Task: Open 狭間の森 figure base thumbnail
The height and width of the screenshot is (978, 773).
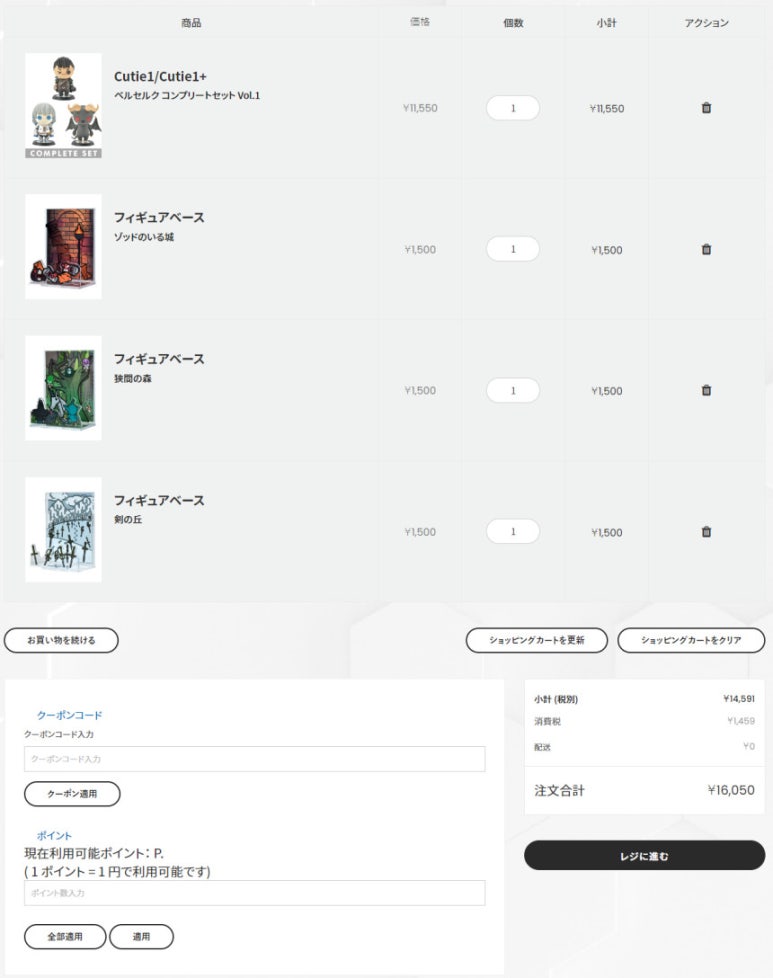Action: tap(63, 388)
